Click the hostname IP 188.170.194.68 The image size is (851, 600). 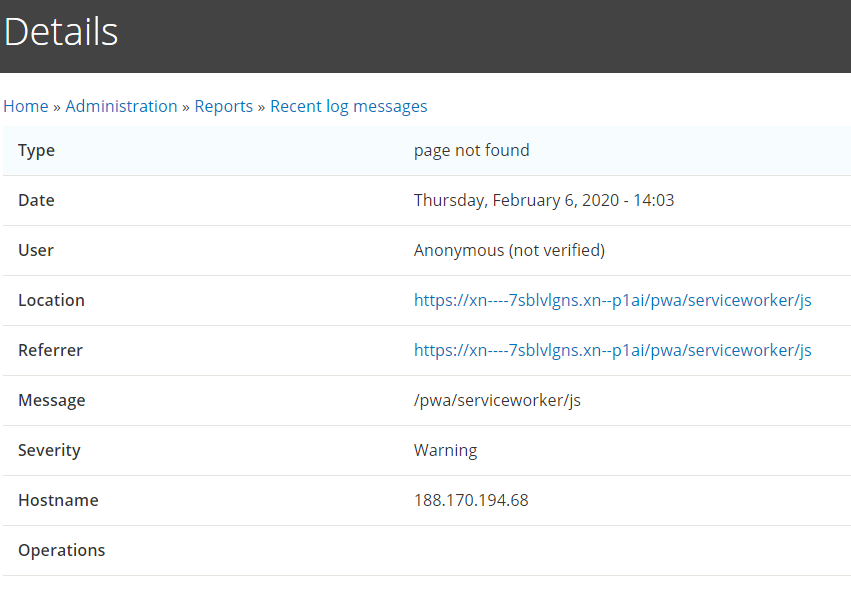point(471,500)
